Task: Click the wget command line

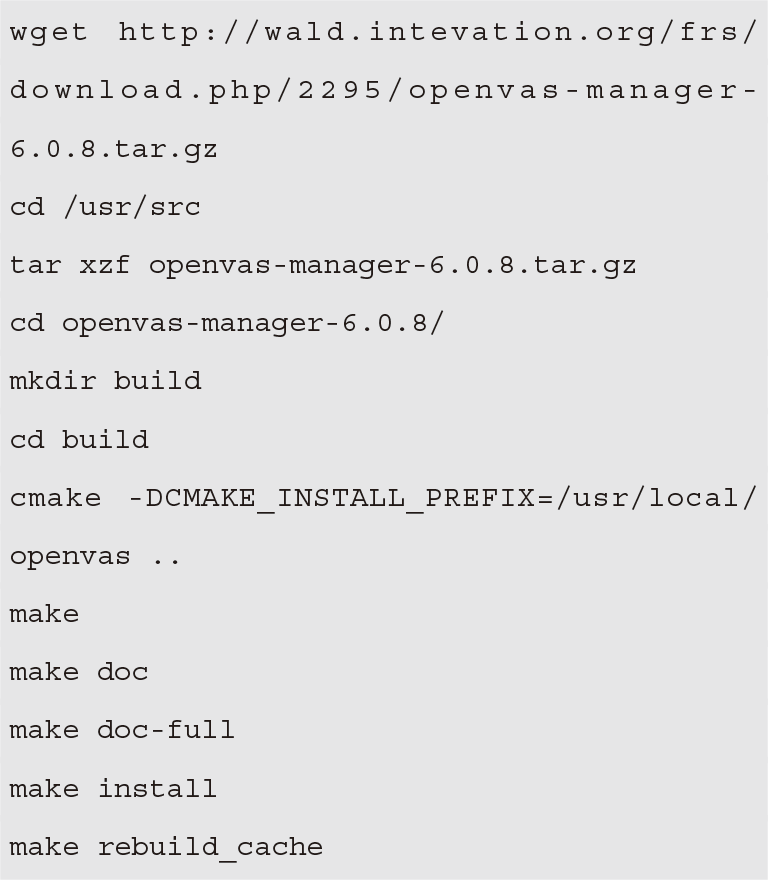Action: pyautogui.click(x=383, y=33)
